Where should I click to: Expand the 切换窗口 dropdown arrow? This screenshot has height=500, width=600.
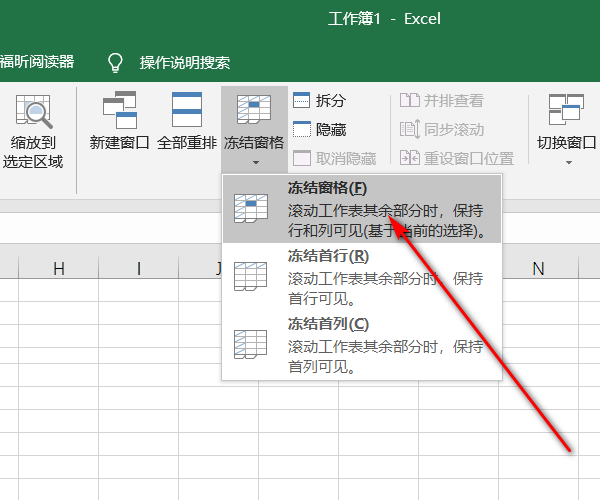click(569, 163)
